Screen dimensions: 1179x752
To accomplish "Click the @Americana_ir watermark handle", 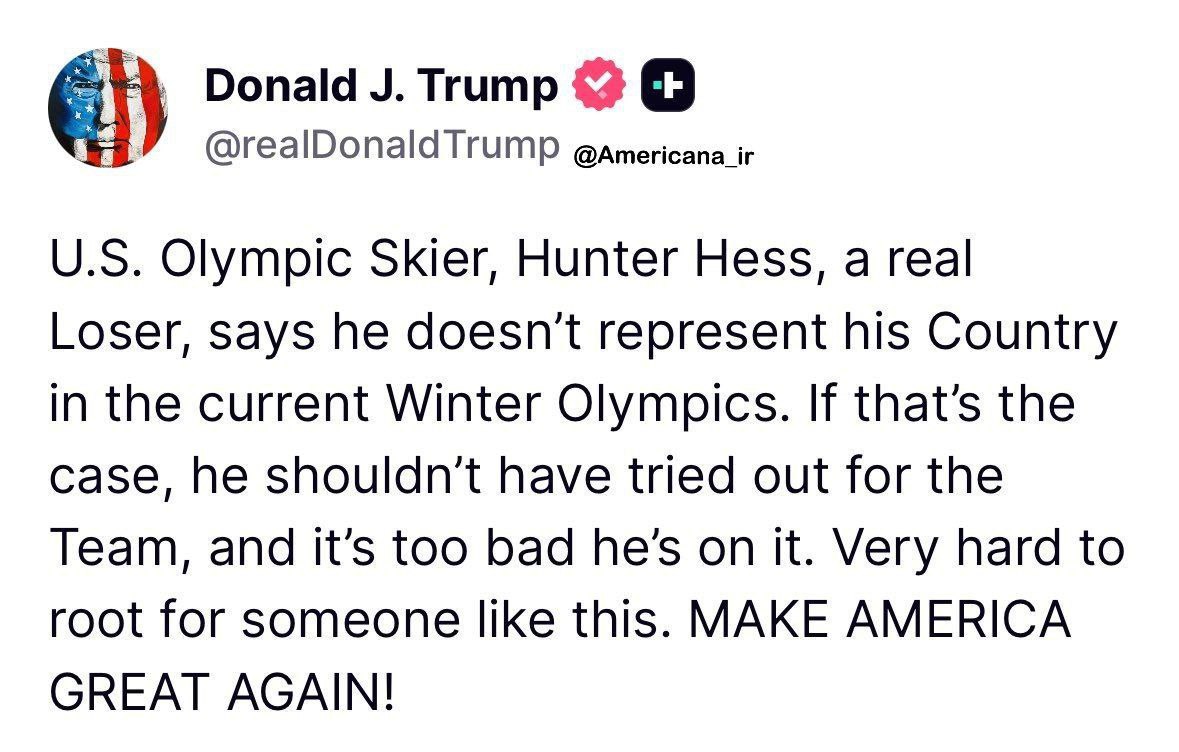I will 660,156.
